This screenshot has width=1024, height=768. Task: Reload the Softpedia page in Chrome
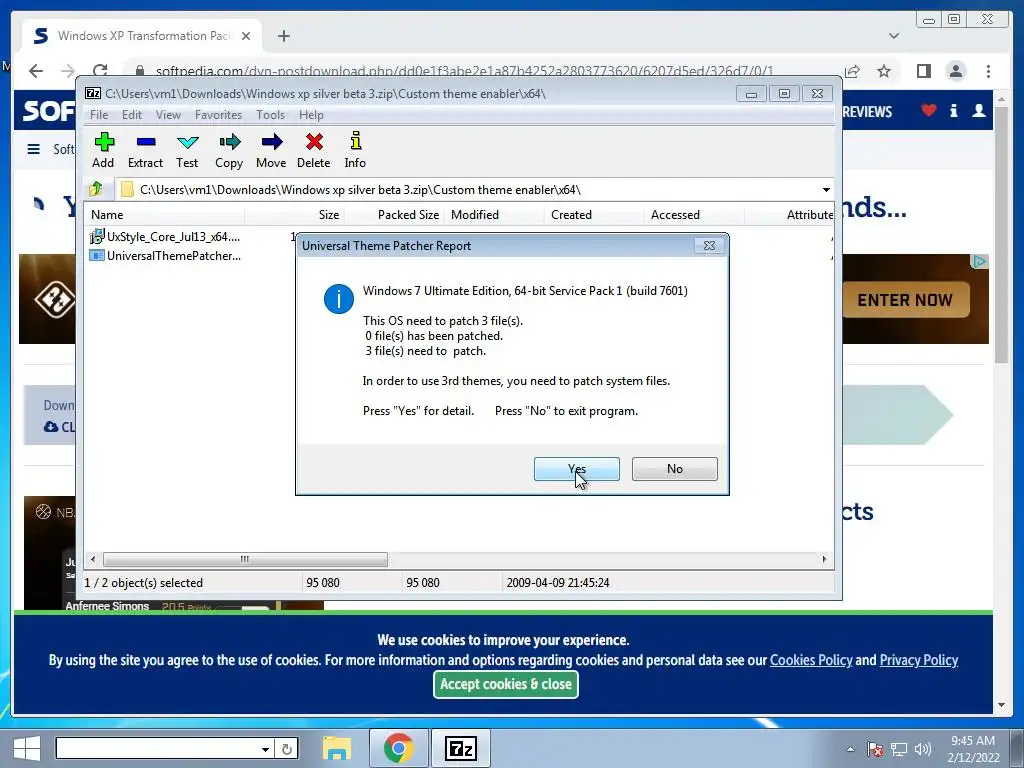100,71
